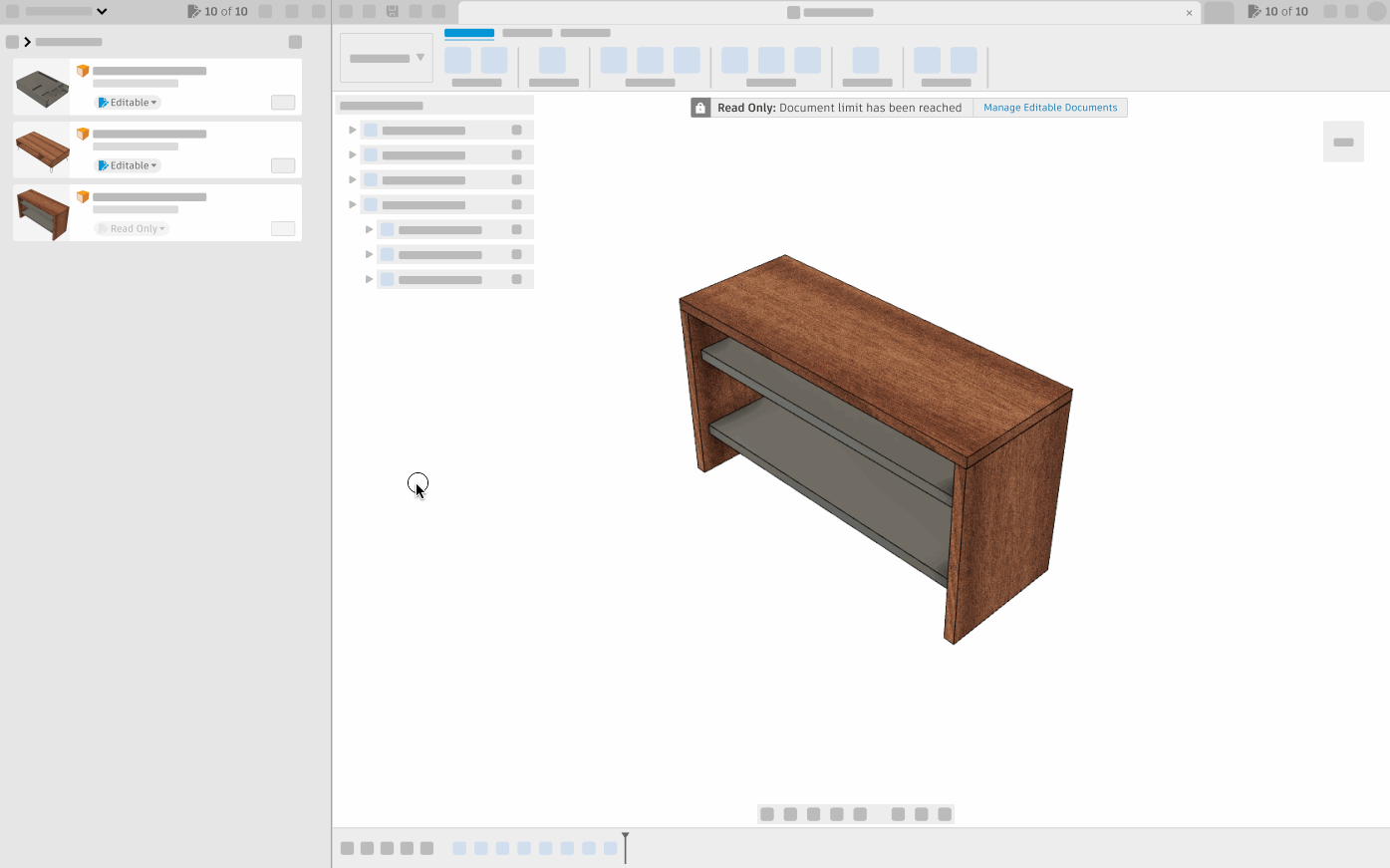Click the lock icon in Read Only banner
Image resolution: width=1390 pixels, height=868 pixels.
pos(700,108)
